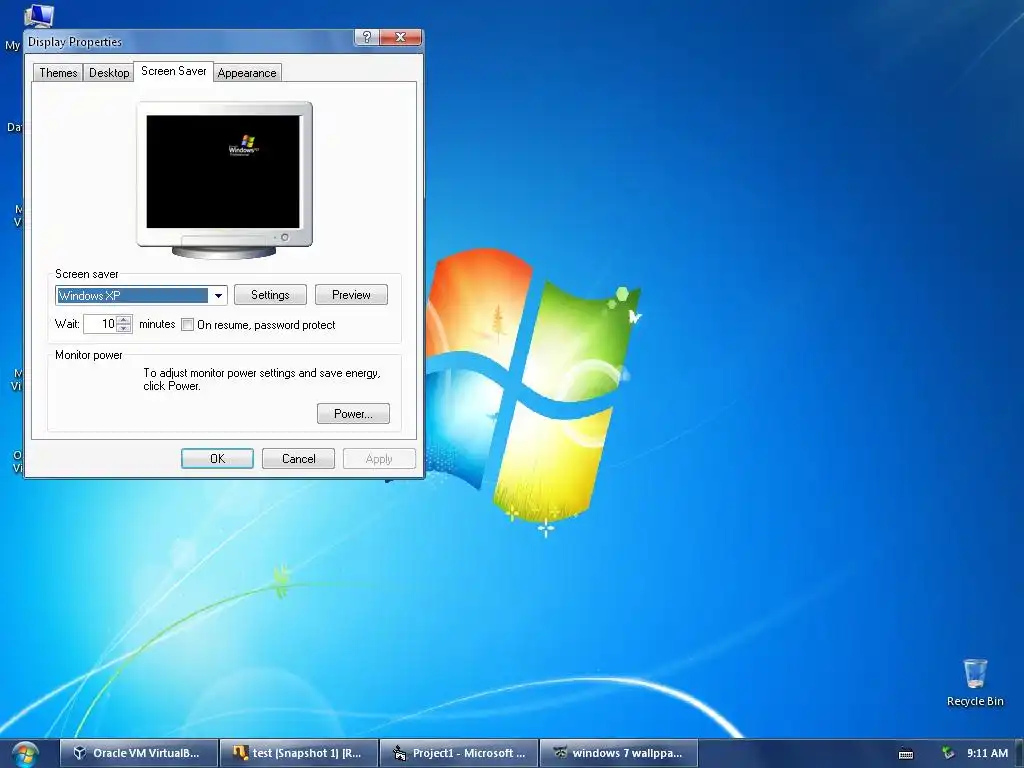The image size is (1024, 768).
Task: Switch to Project1 - Microsoft taskbar button
Action: [459, 753]
